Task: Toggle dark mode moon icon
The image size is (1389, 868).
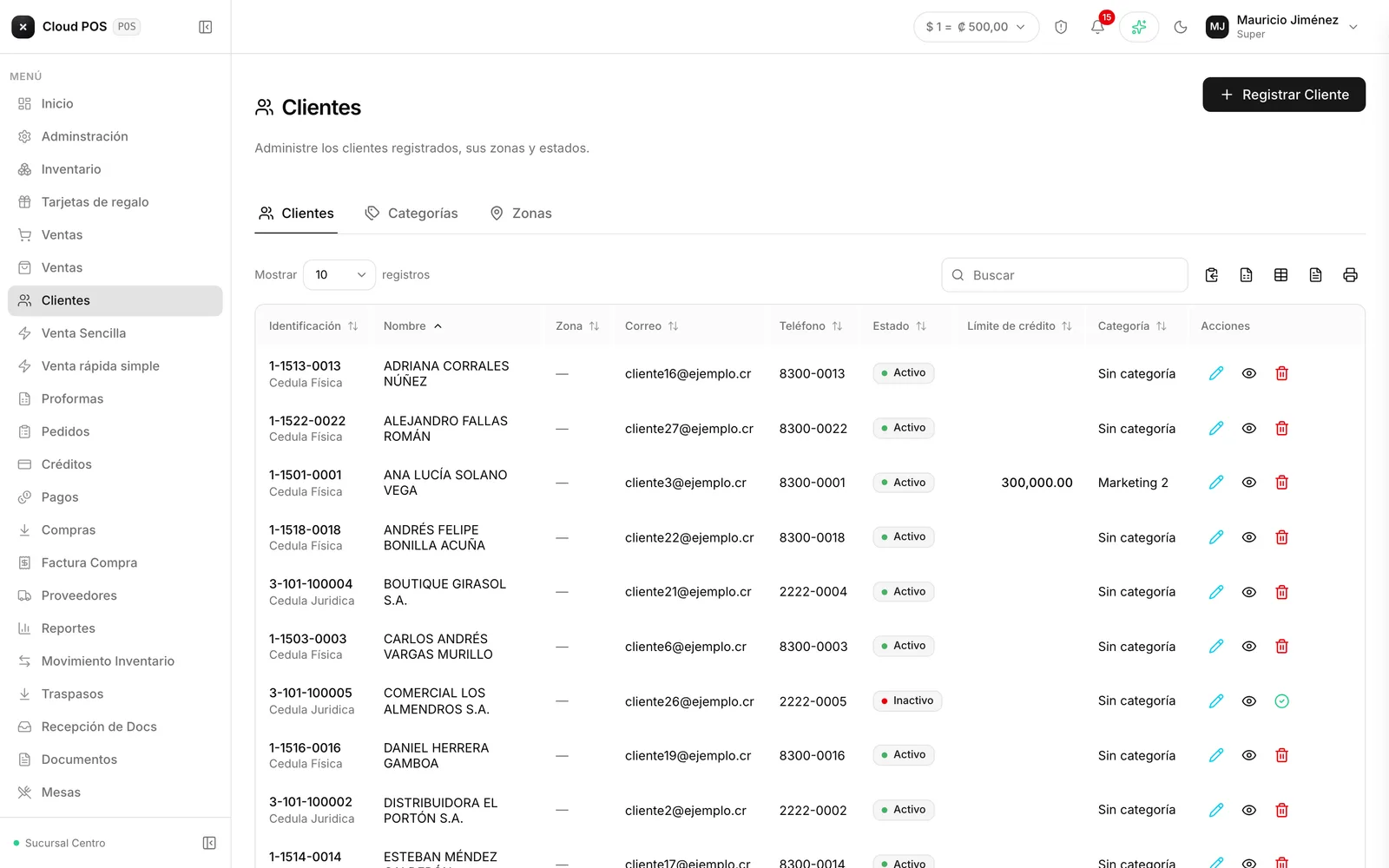Action: coord(1181,27)
